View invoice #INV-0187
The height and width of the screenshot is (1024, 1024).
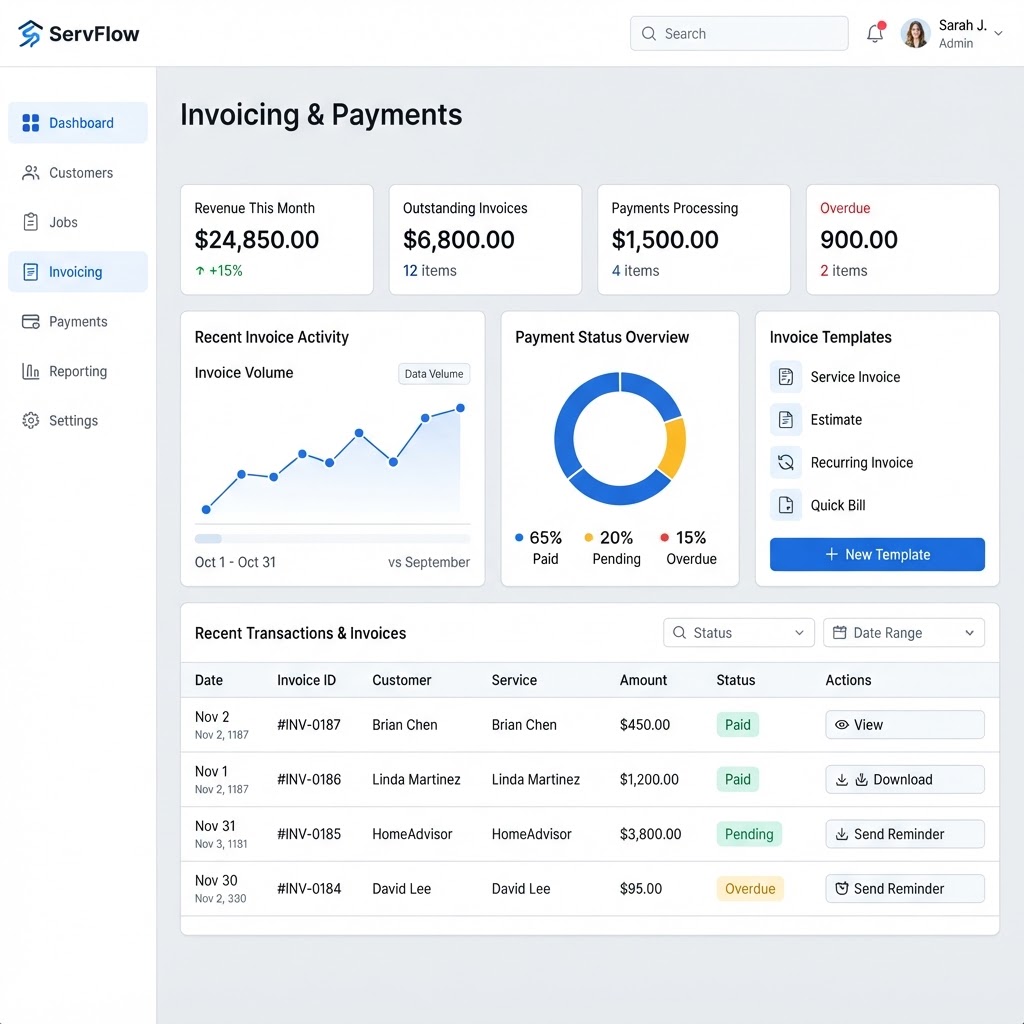coord(904,724)
